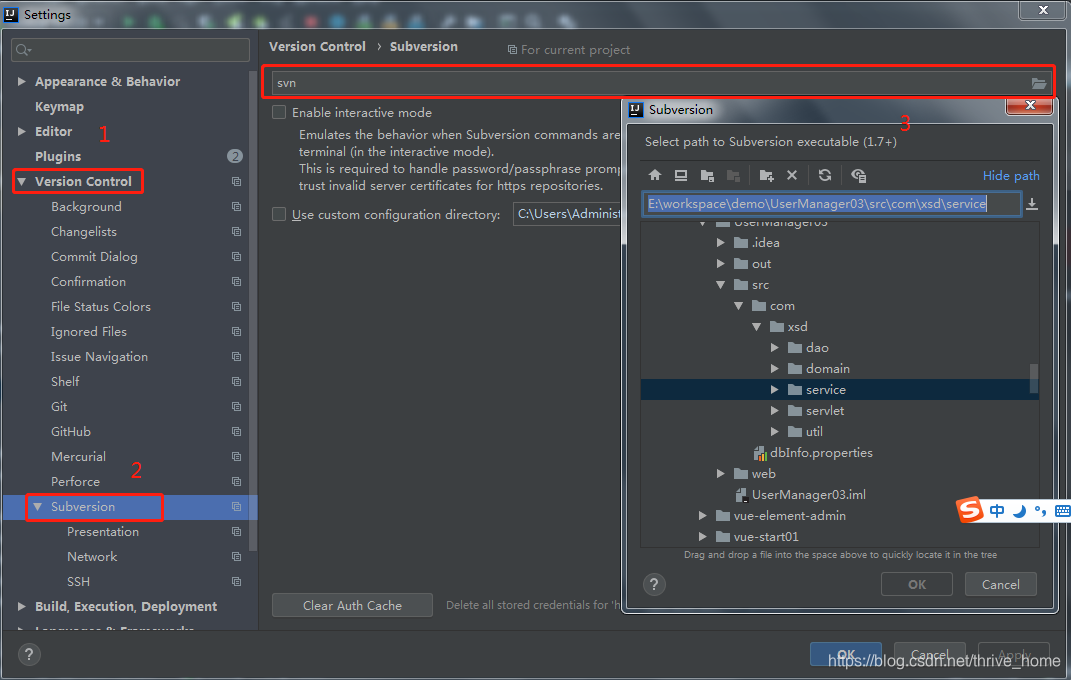
Task: Select the util folder
Action: 814,431
